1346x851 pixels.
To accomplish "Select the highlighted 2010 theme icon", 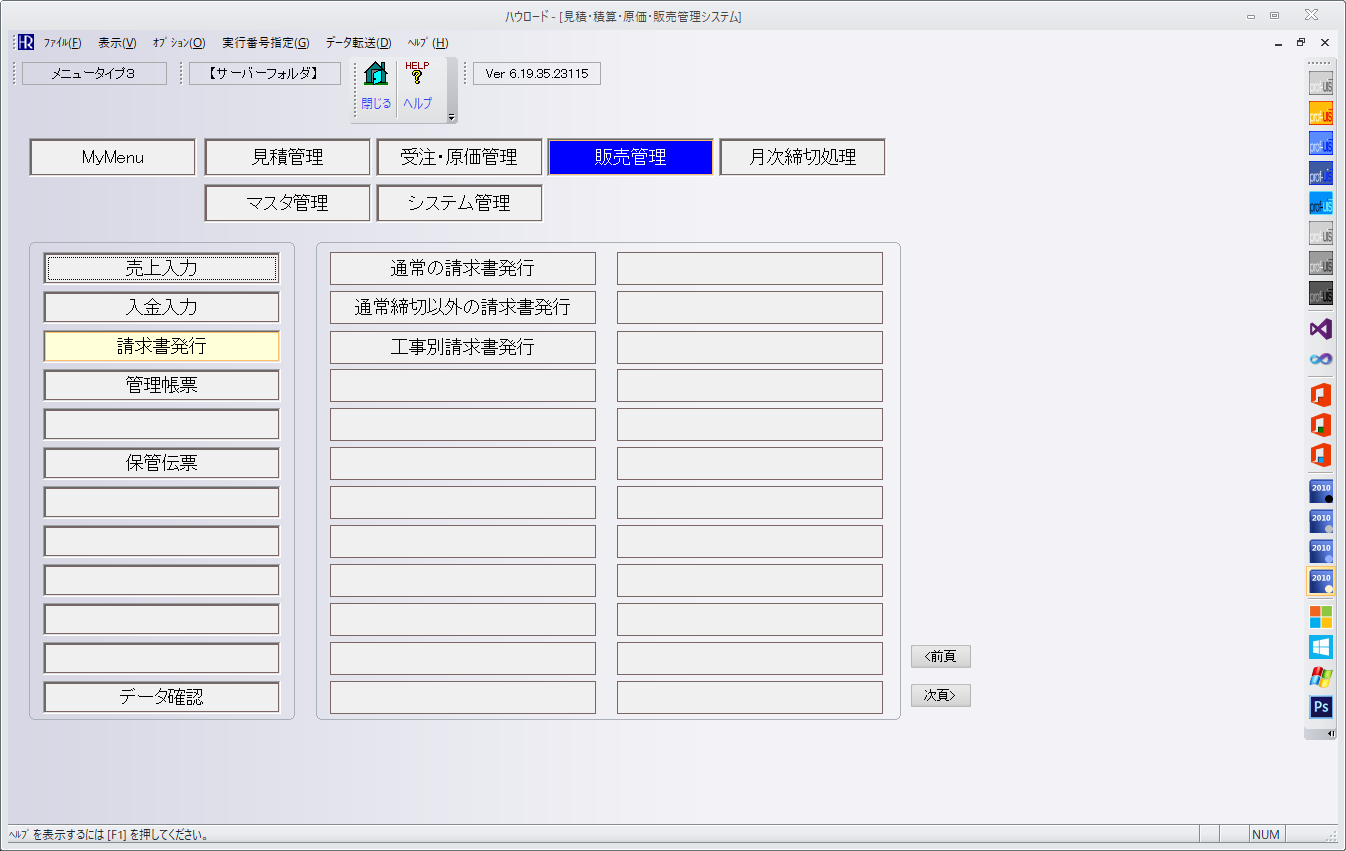I will point(1321,581).
